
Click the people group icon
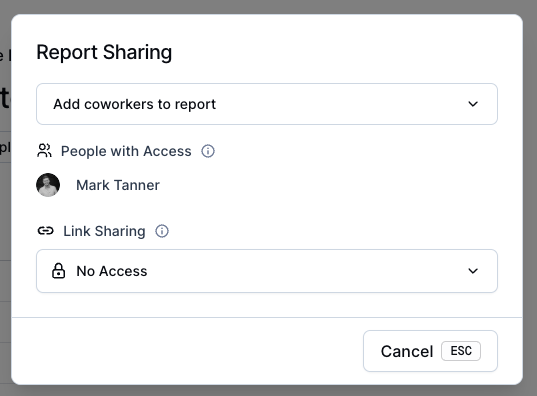click(x=45, y=151)
